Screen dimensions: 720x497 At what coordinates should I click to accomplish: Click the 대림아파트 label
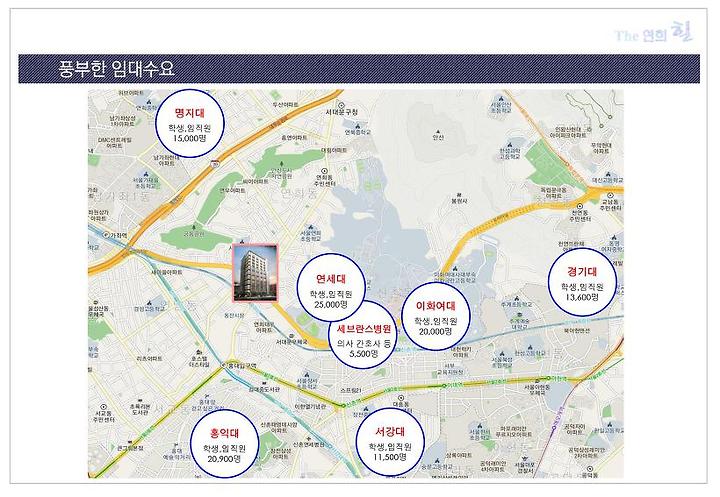pyautogui.click(x=334, y=150)
